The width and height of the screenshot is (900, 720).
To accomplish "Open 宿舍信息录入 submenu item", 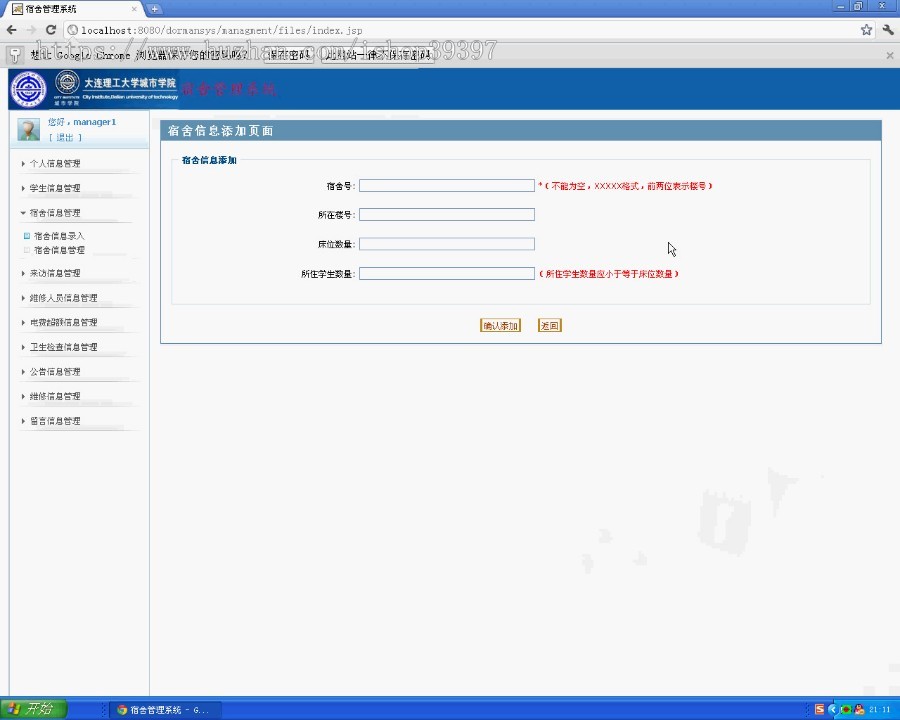I will point(59,236).
